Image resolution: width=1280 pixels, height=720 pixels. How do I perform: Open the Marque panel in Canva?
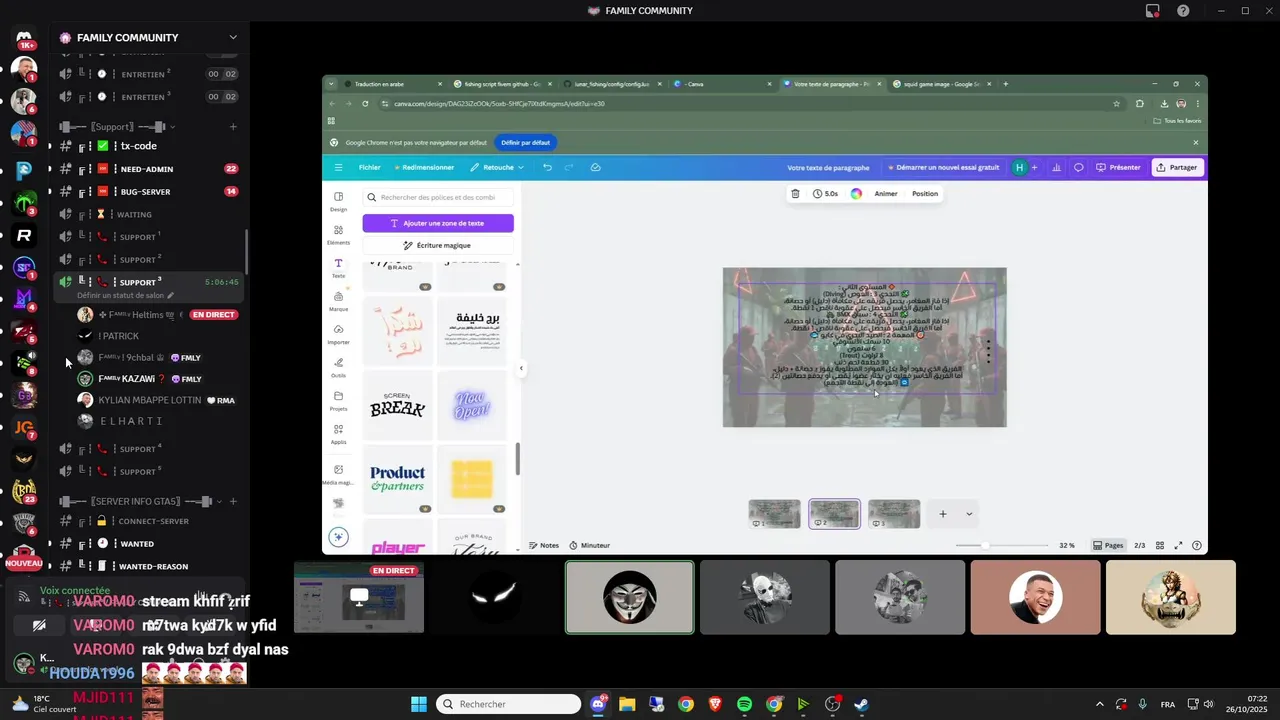pyautogui.click(x=338, y=301)
